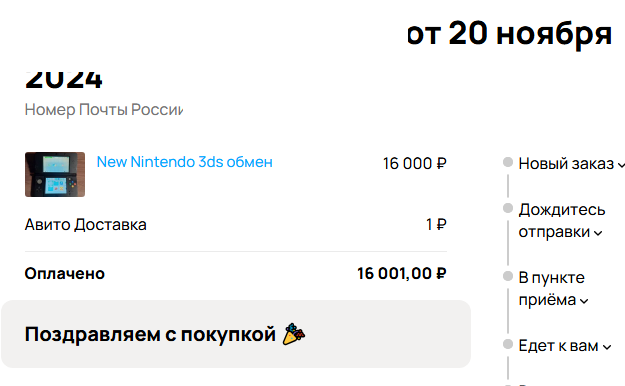Viewport: 625px width, 386px height.
Task: Click the party popper emoji icon
Action: (x=294, y=334)
